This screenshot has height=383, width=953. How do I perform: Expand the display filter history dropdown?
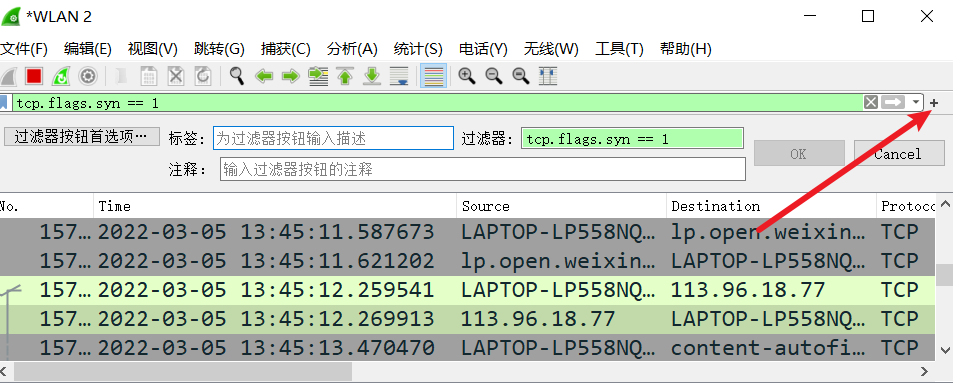point(916,103)
